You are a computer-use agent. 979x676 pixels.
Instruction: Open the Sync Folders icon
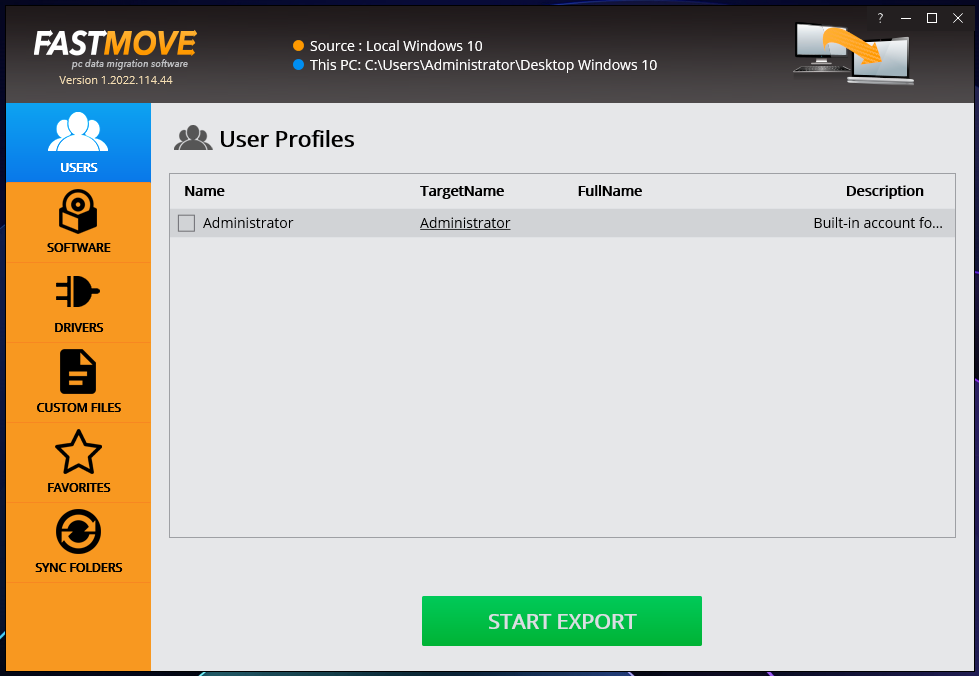[78, 532]
